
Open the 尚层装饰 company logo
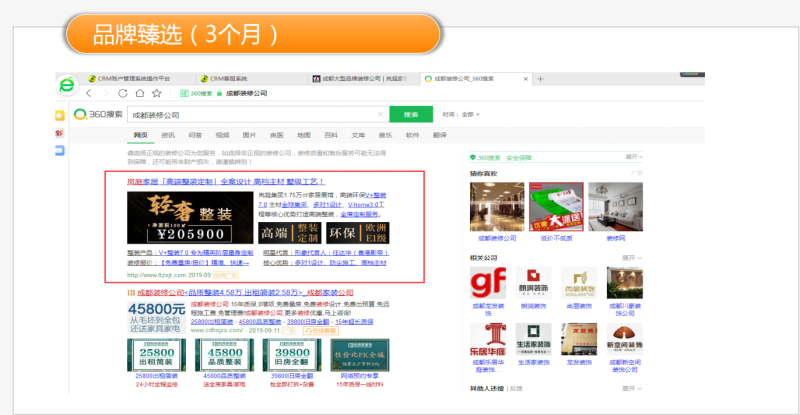pyautogui.click(x=579, y=283)
